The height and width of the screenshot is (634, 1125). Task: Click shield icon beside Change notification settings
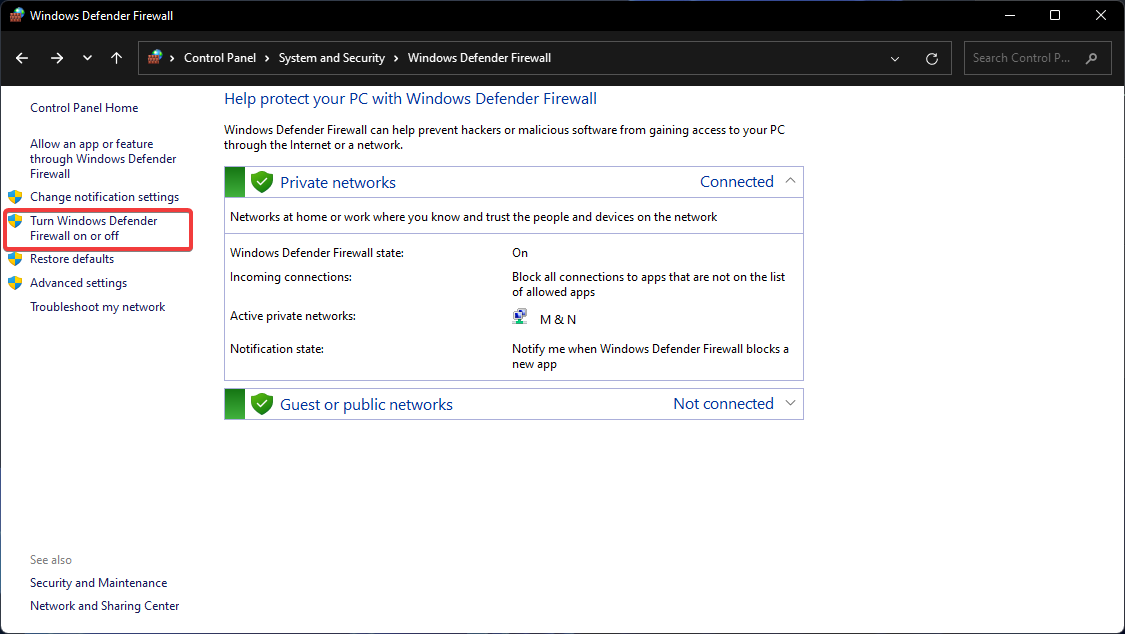pyautogui.click(x=15, y=197)
